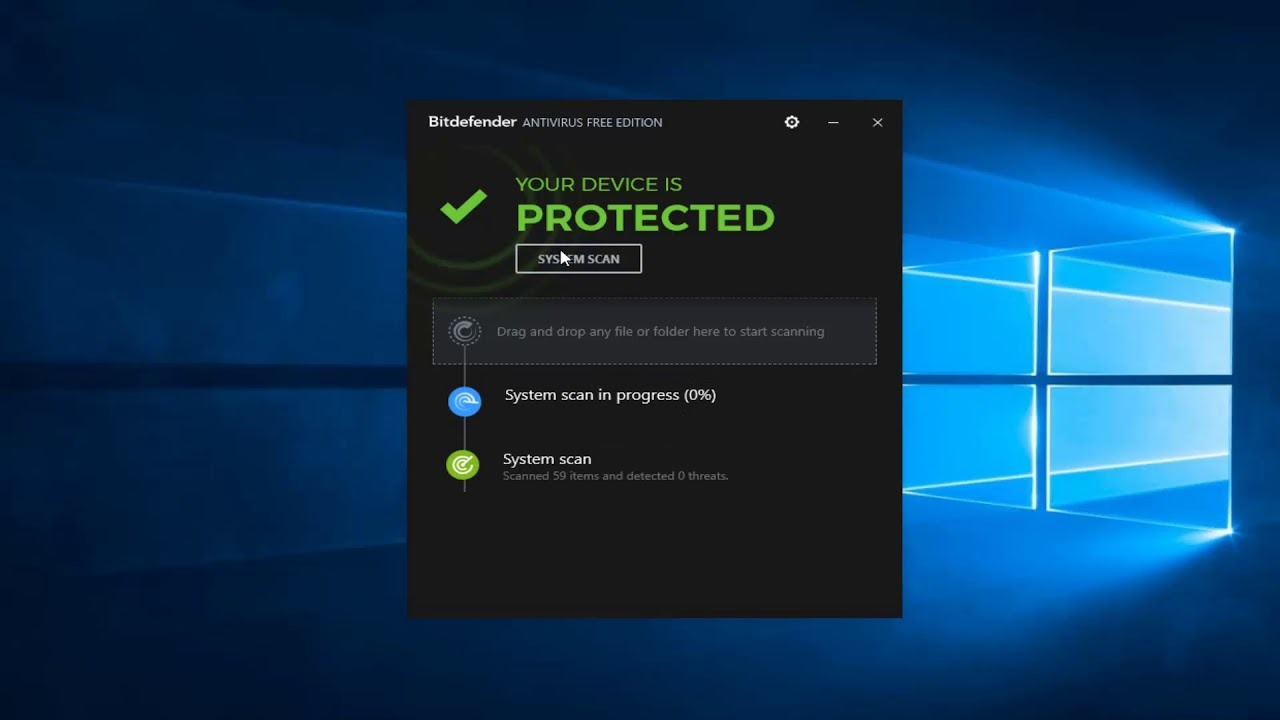The image size is (1280, 720).
Task: Click the dashed circular scan icon in drop zone
Action: coord(464,331)
